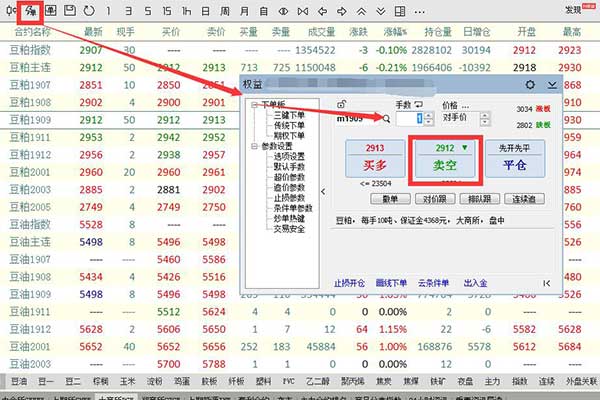Screen dimensions: 600x400
Task: Select the 15 minute period in toolbar
Action: 166,11
